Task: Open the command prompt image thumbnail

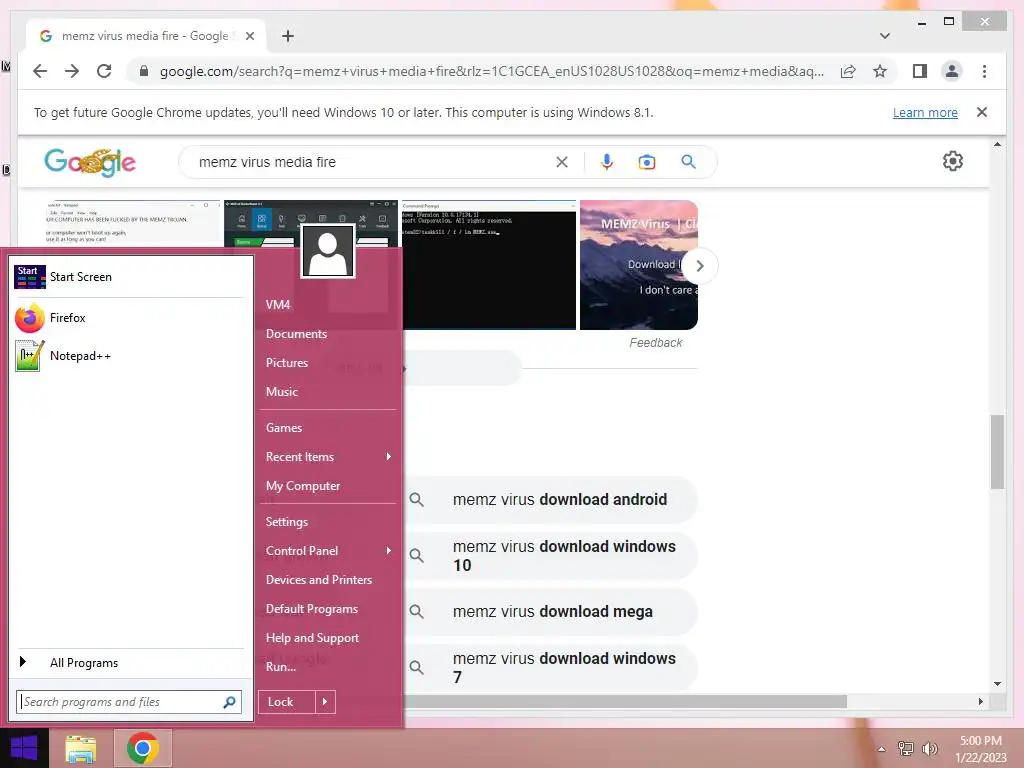Action: (x=488, y=264)
